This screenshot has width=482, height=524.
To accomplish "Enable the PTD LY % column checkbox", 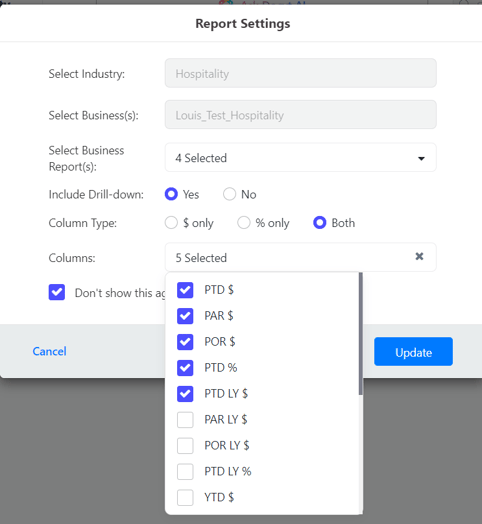I will [x=185, y=472].
